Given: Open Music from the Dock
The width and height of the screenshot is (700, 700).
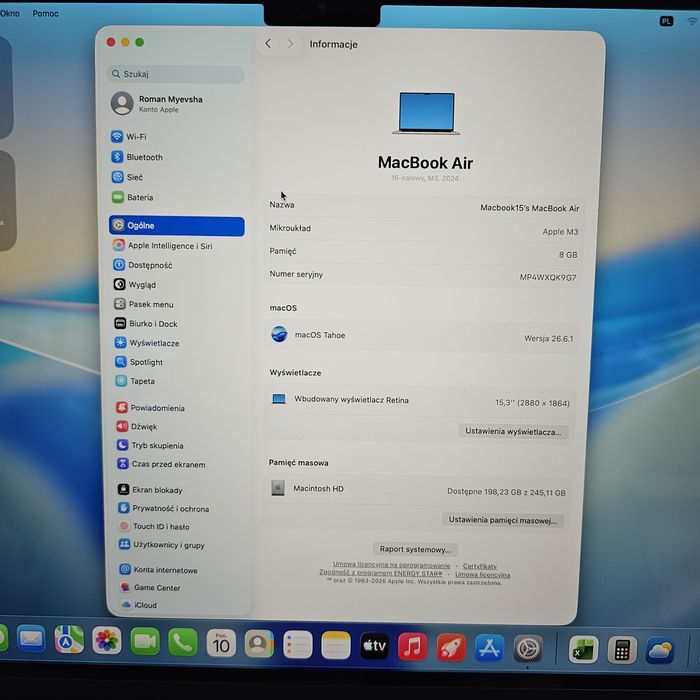Looking at the screenshot, I should pyautogui.click(x=412, y=646).
